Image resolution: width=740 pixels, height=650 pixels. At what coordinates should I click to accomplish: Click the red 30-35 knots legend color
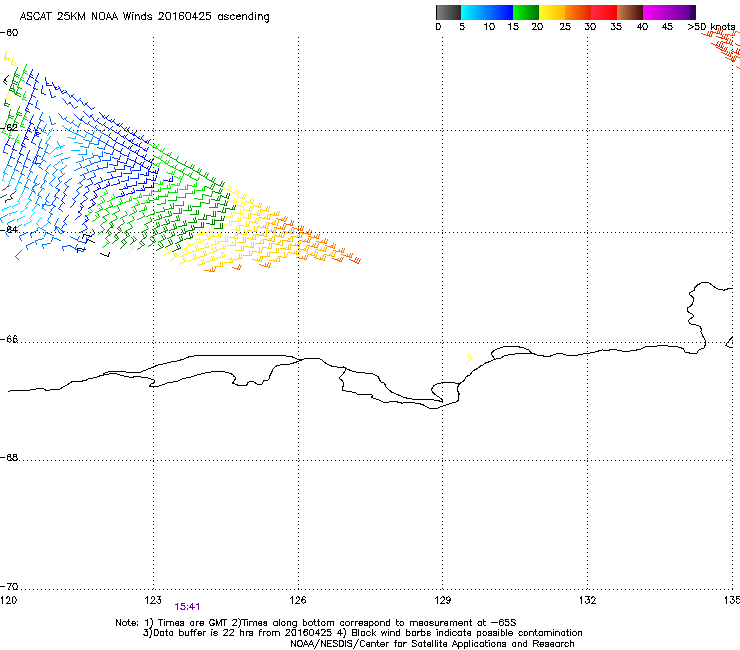point(604,12)
